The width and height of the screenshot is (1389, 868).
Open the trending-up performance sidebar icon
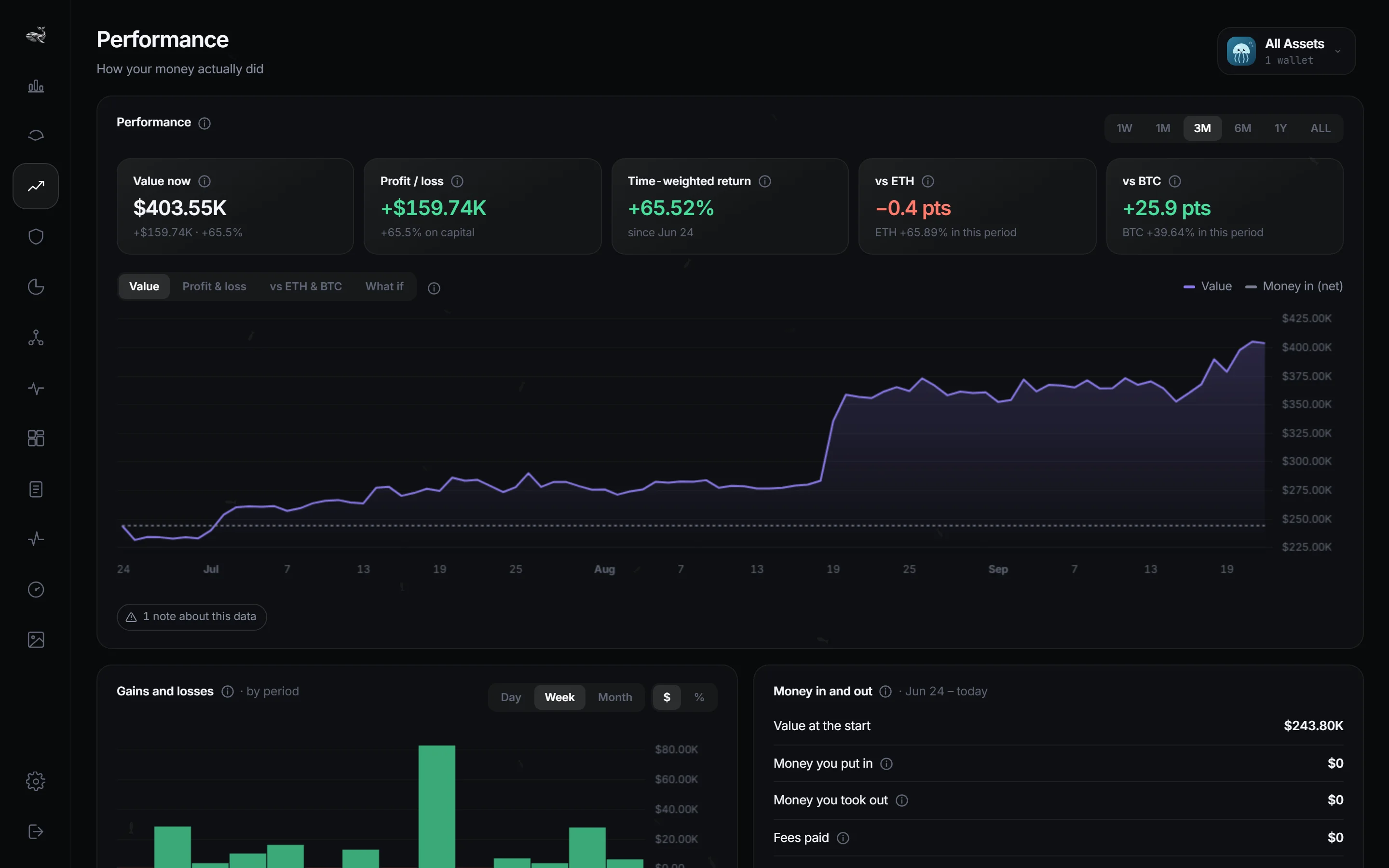click(36, 186)
